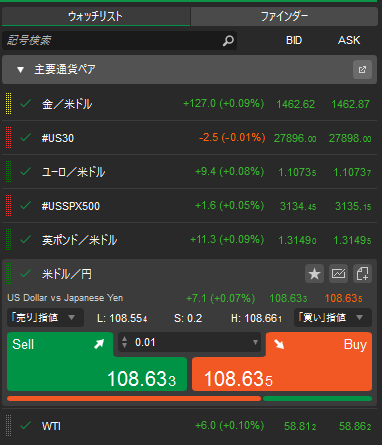Click 金/米ドル bid price 1462.62

coord(296,104)
